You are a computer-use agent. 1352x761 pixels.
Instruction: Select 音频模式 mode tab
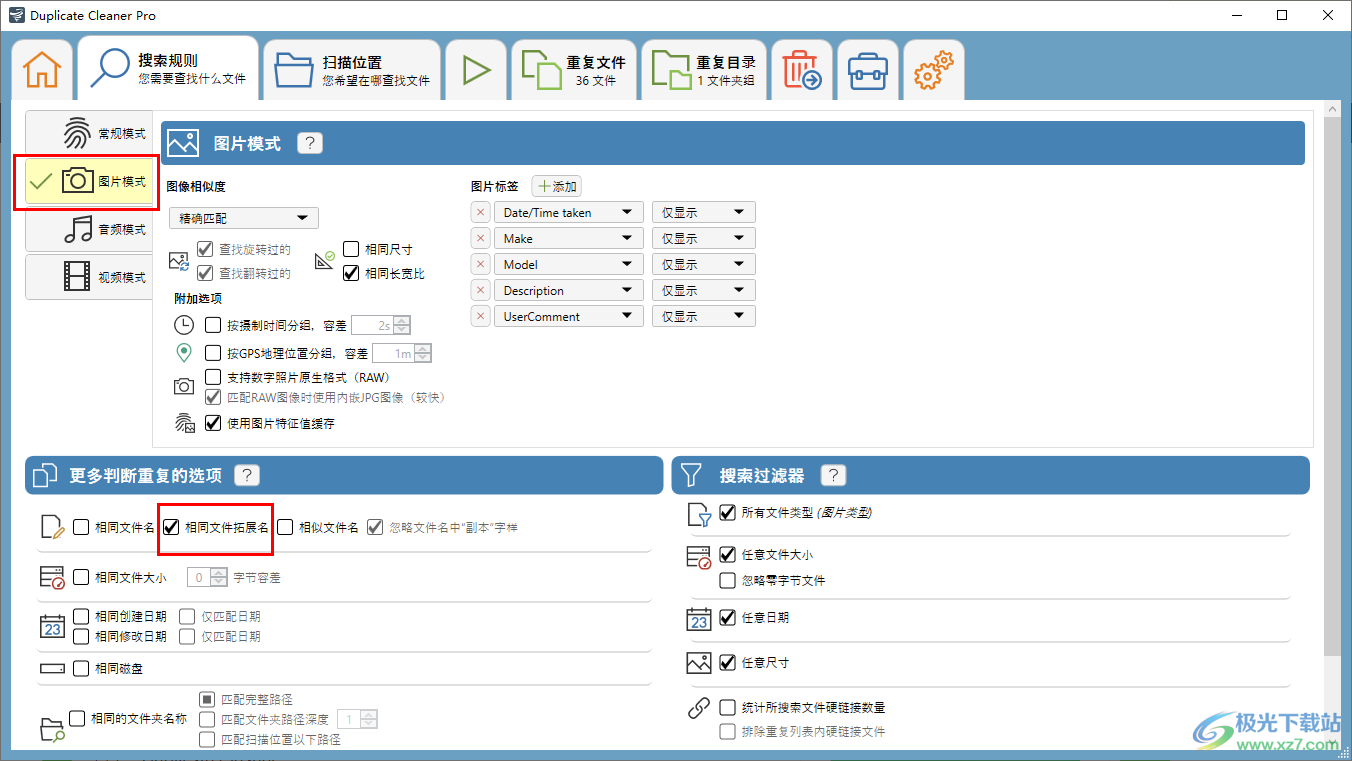90,230
